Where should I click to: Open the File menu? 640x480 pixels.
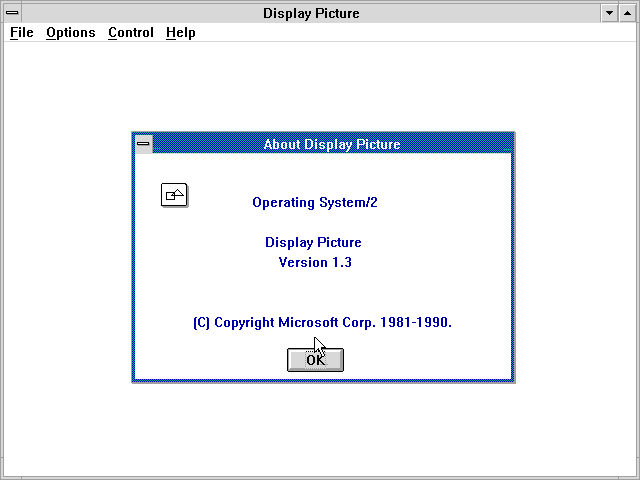pyautogui.click(x=22, y=33)
